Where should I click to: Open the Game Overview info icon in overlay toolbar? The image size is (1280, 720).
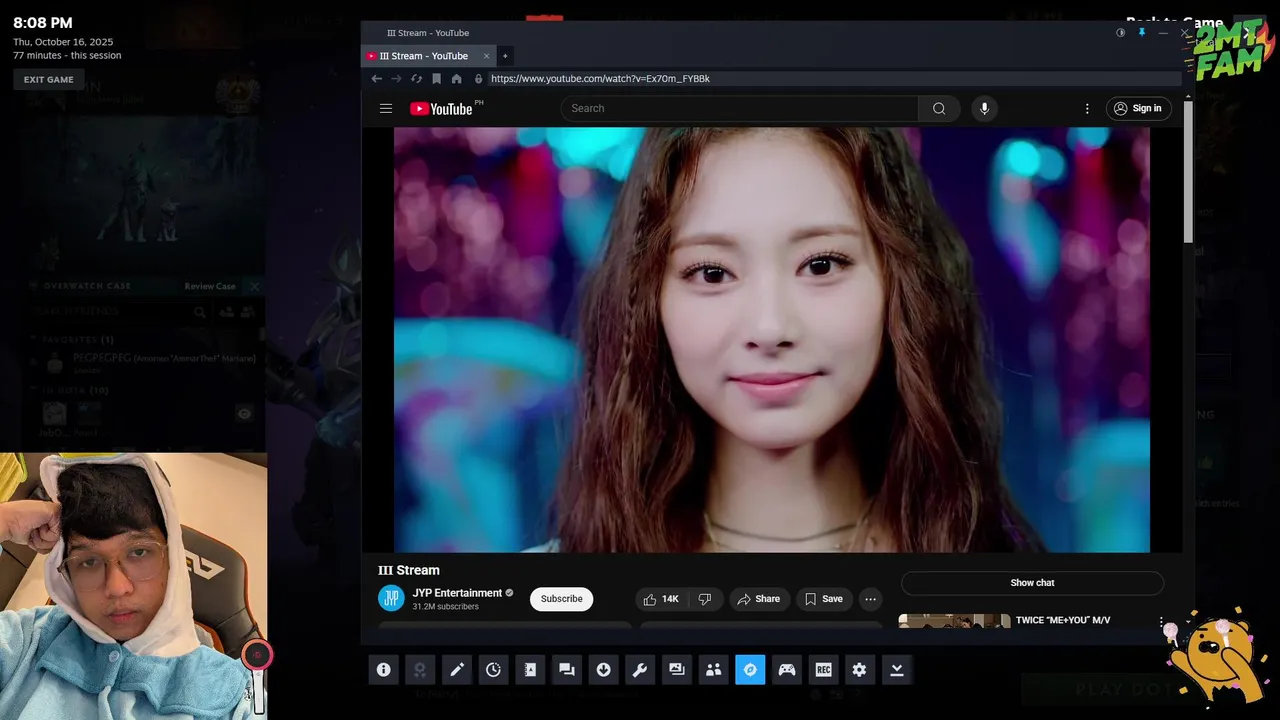click(x=383, y=670)
